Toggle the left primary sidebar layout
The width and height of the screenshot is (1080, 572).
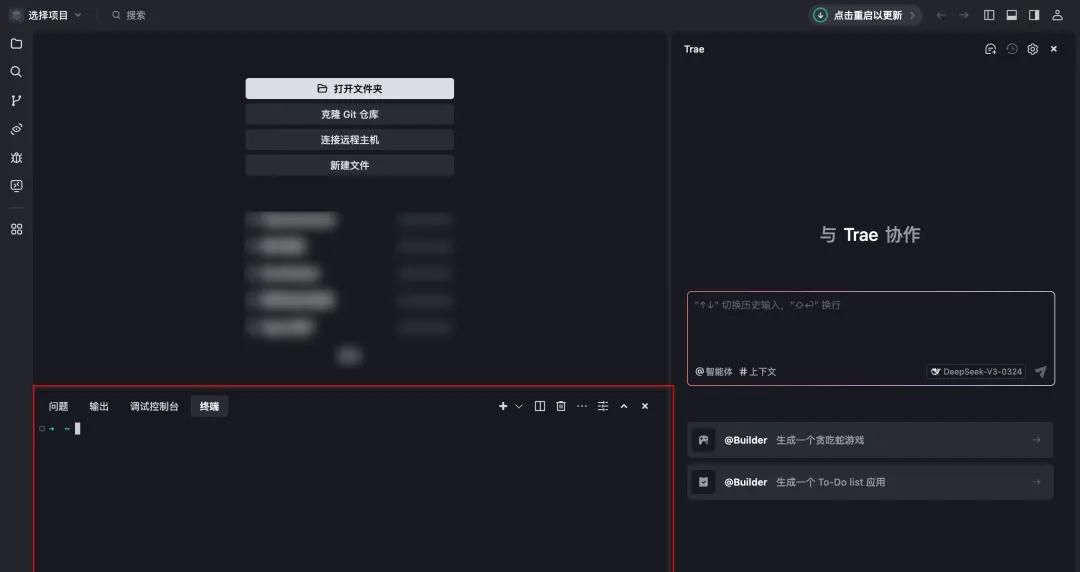click(x=990, y=15)
